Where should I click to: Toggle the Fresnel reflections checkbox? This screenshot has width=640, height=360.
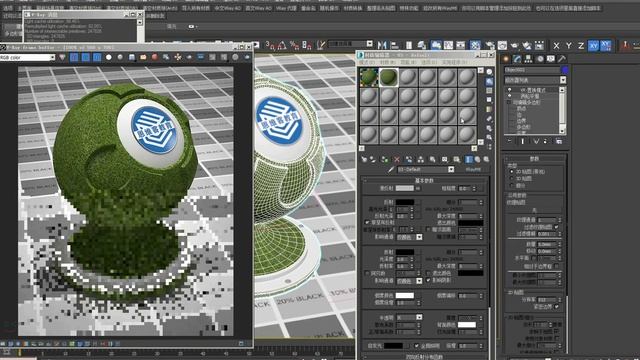[367, 222]
